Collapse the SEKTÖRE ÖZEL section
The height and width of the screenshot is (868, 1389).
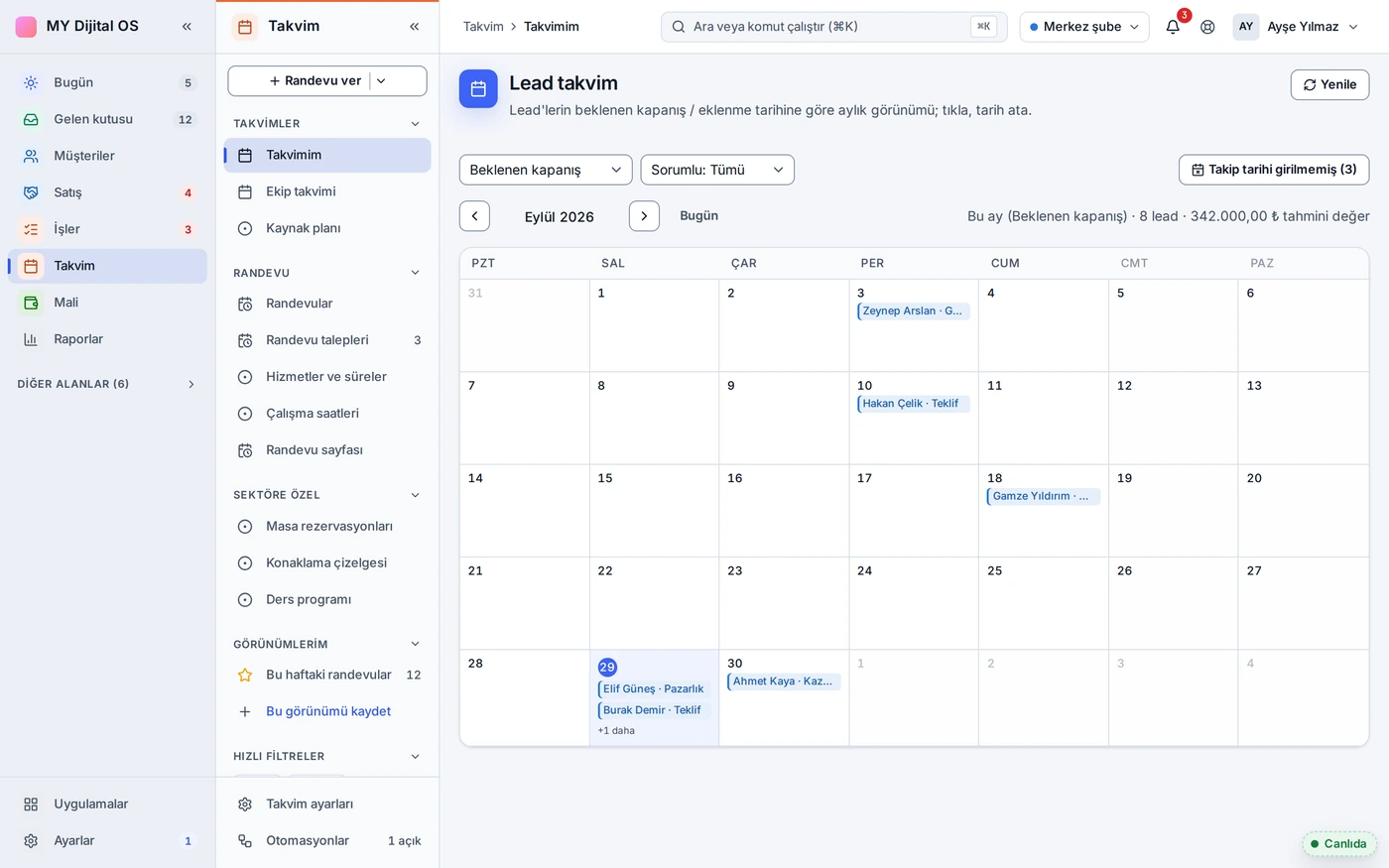pyautogui.click(x=415, y=495)
